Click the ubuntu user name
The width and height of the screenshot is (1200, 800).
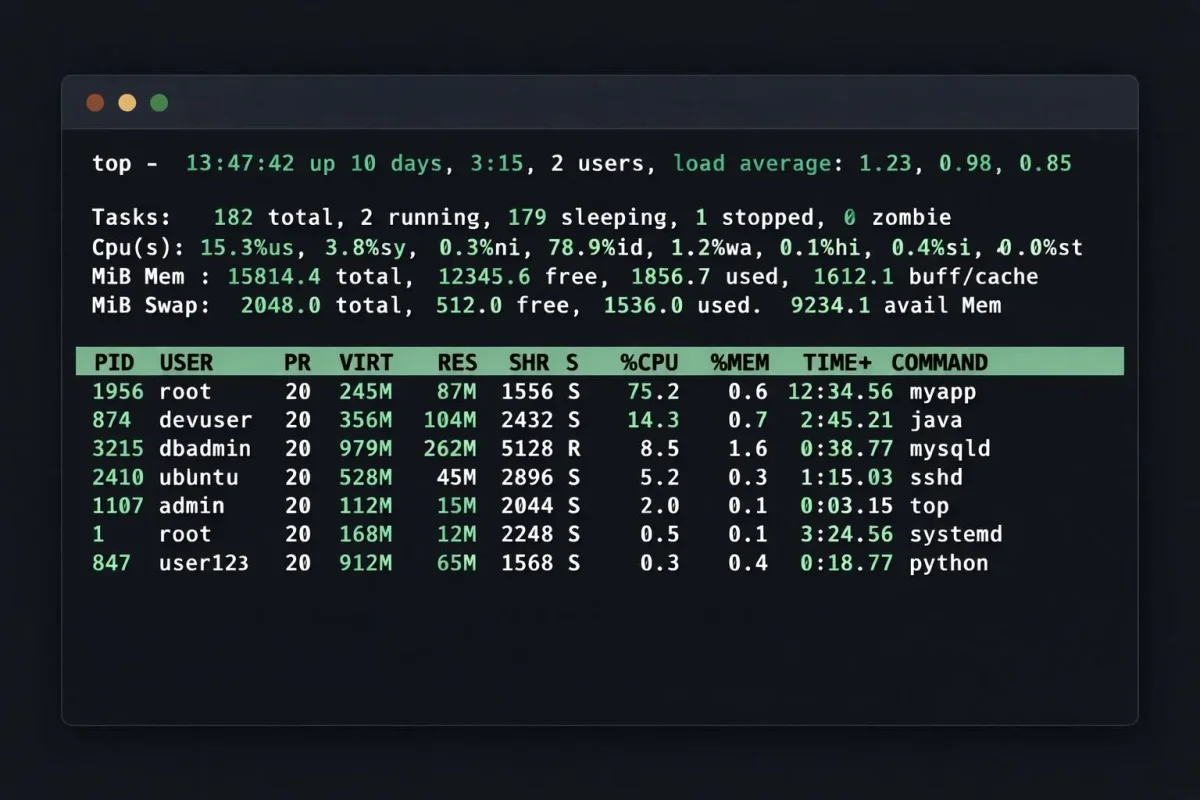coord(199,477)
